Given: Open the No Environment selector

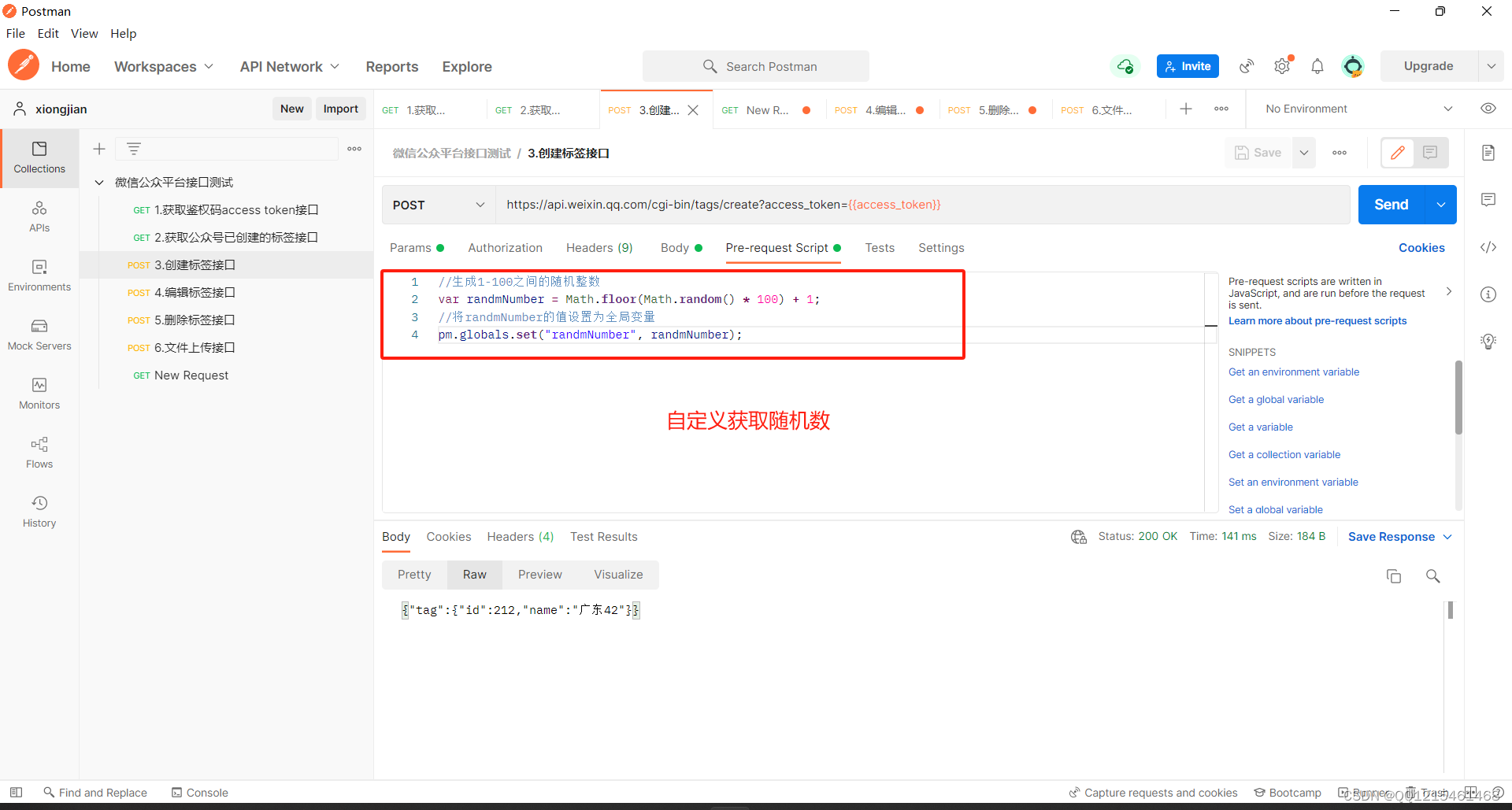Looking at the screenshot, I should coord(1358,109).
